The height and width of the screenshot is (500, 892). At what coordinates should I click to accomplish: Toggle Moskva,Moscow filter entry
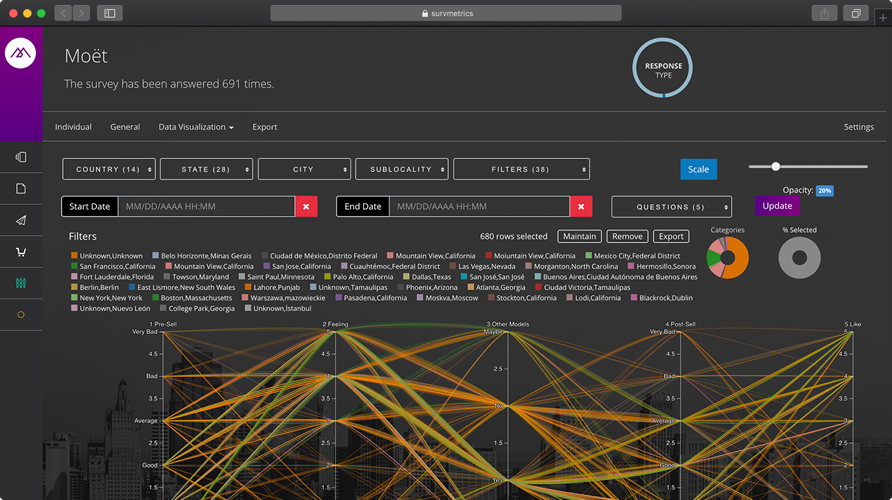[448, 297]
